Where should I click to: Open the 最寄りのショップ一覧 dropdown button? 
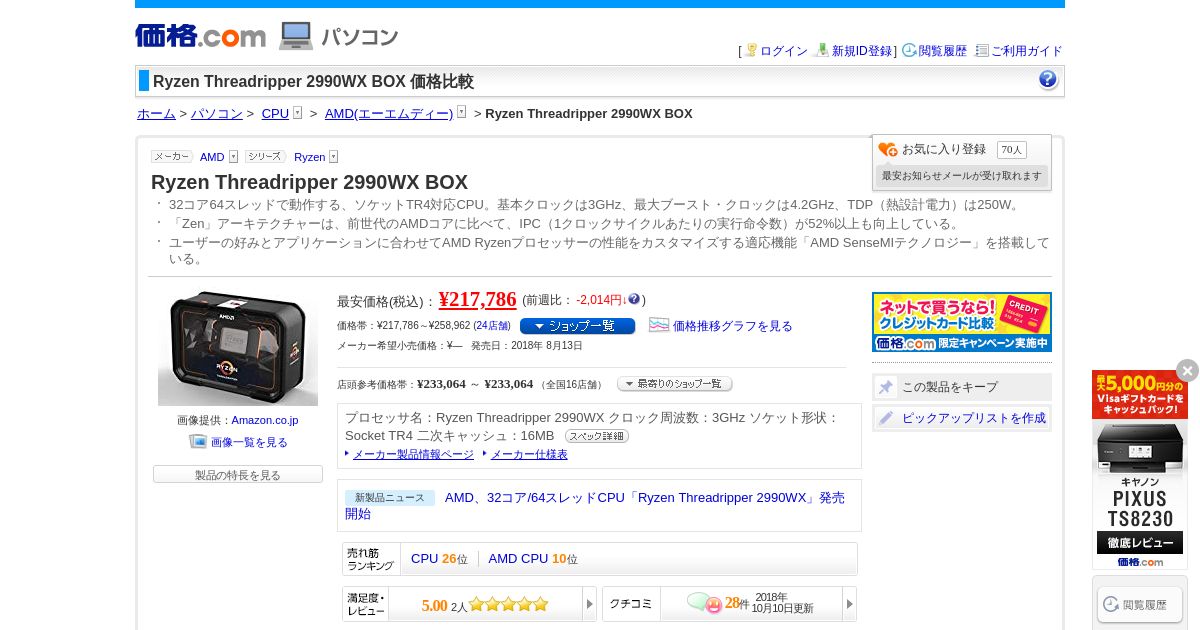click(x=674, y=384)
